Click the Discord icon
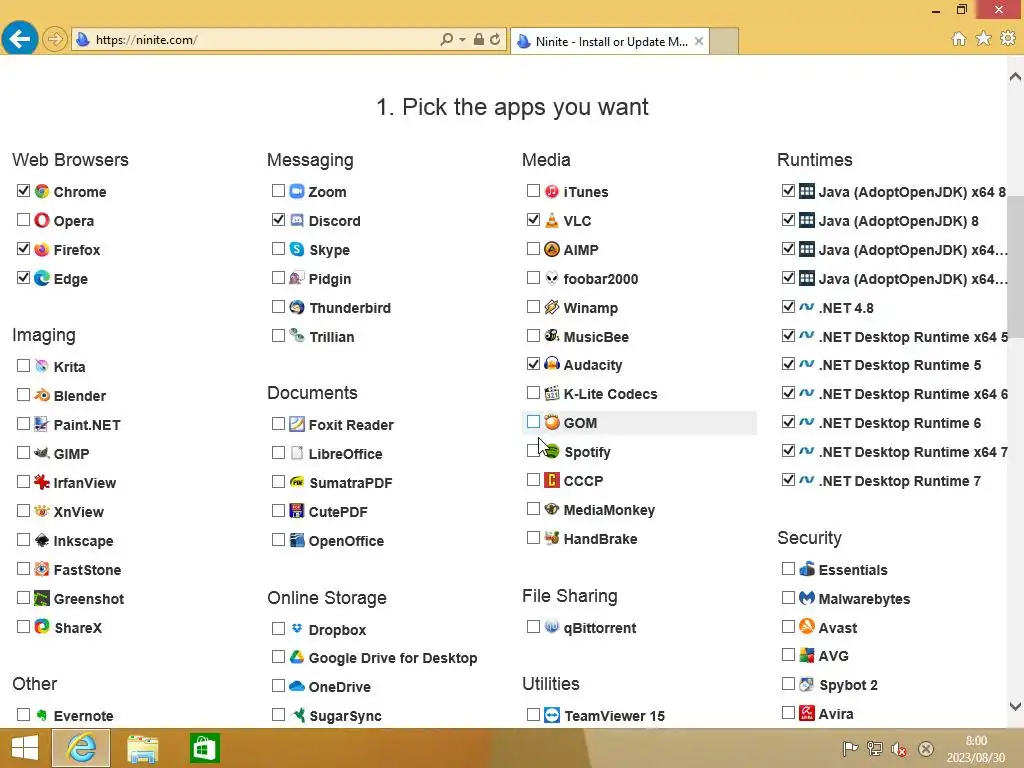1024x768 pixels. (296, 220)
